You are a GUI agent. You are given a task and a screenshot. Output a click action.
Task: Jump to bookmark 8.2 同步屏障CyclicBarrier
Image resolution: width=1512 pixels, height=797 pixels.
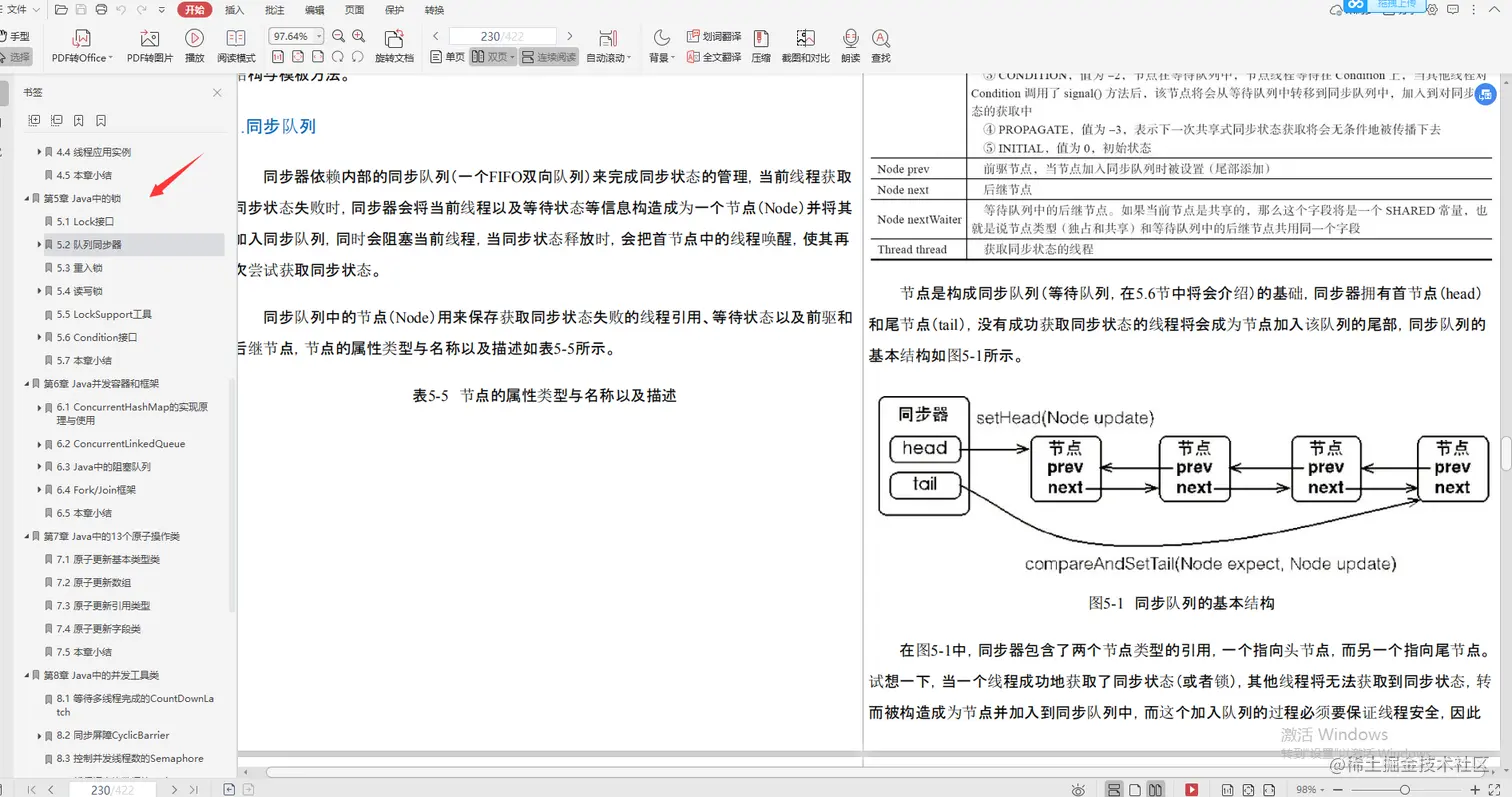coord(113,735)
